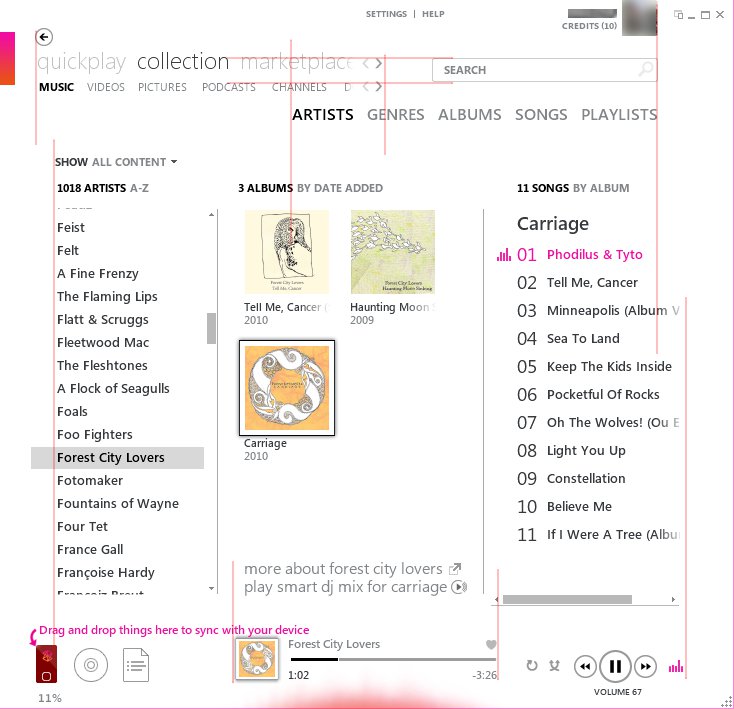Click the user profile picture
The width and height of the screenshot is (734, 709).
[x=639, y=18]
